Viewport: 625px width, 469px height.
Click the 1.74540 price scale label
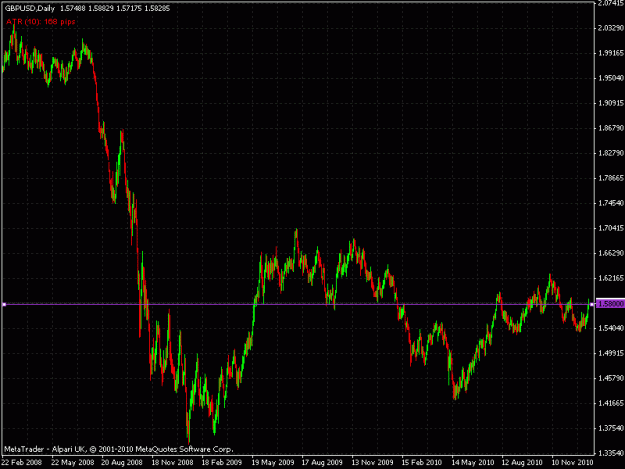[611, 203]
